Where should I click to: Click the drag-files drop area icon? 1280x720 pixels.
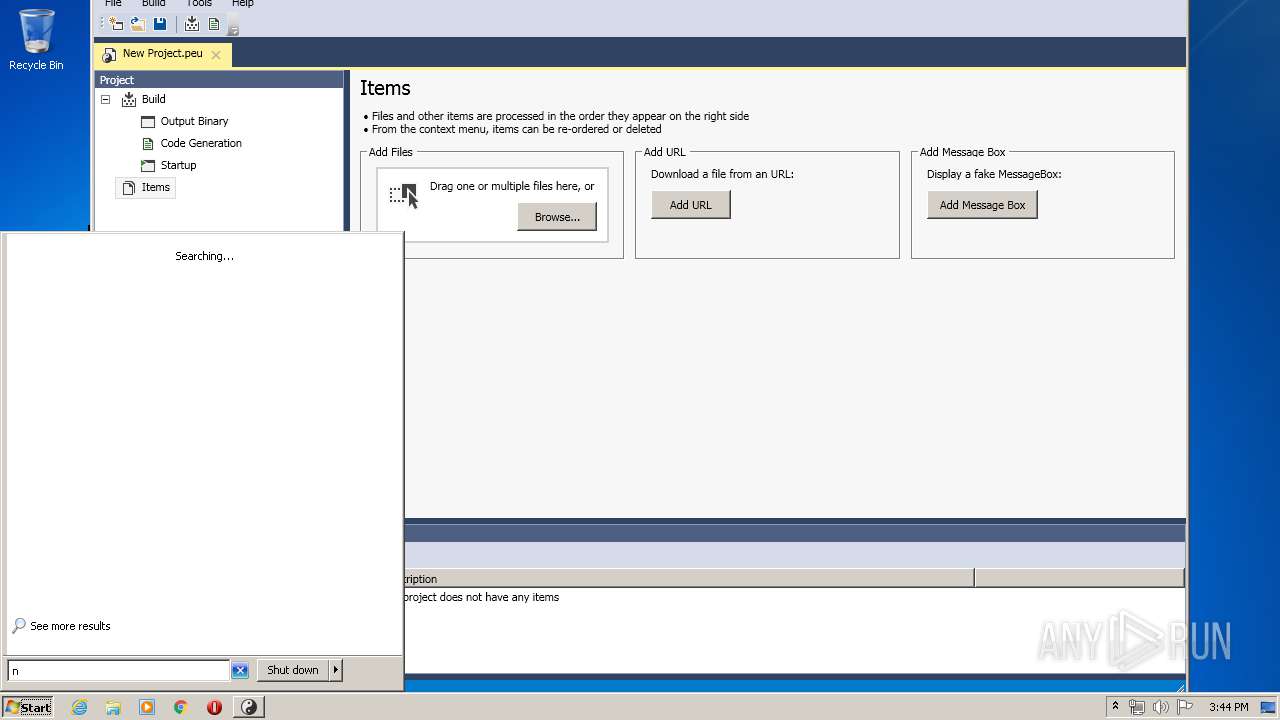tap(404, 195)
